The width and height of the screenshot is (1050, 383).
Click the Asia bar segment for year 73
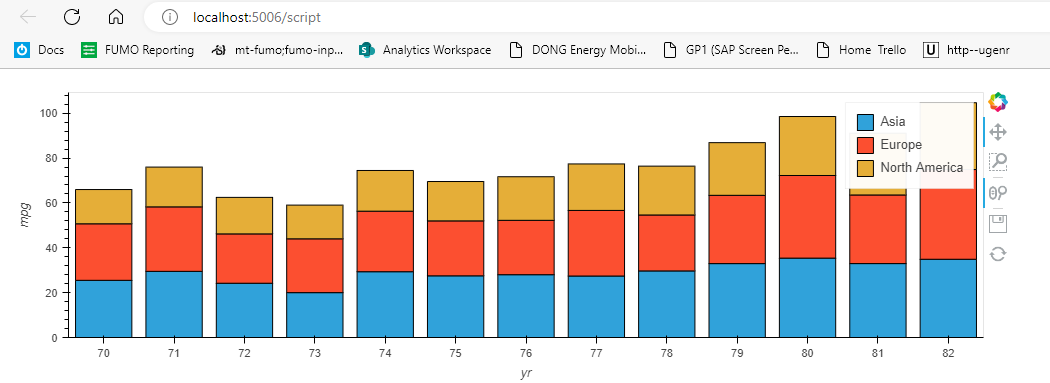tap(315, 315)
